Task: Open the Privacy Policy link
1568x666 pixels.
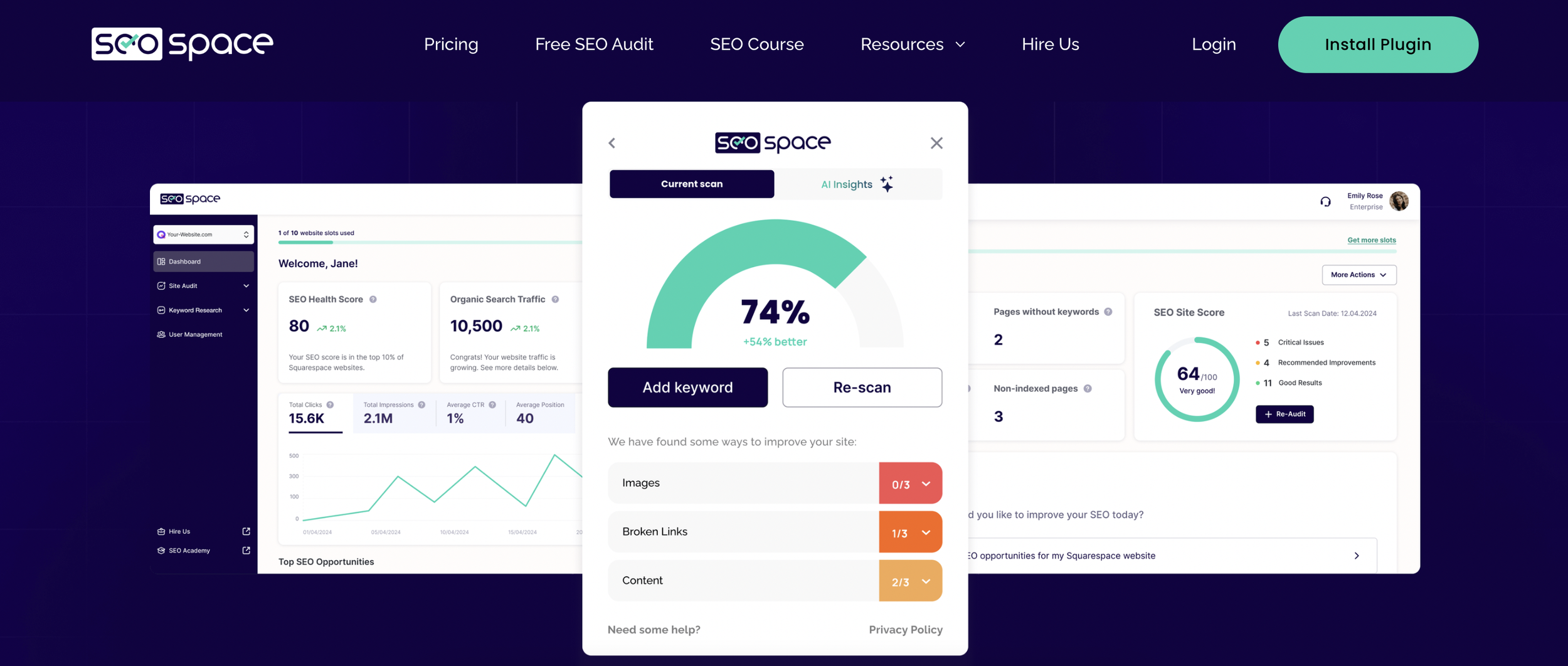Action: pos(906,630)
